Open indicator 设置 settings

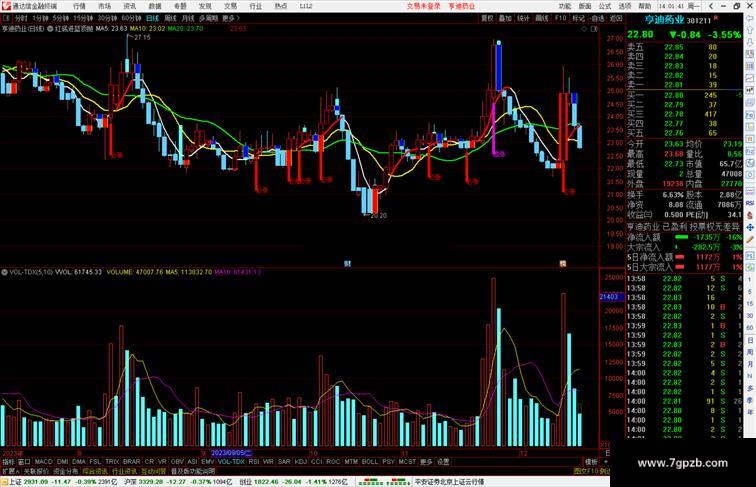tap(443, 462)
